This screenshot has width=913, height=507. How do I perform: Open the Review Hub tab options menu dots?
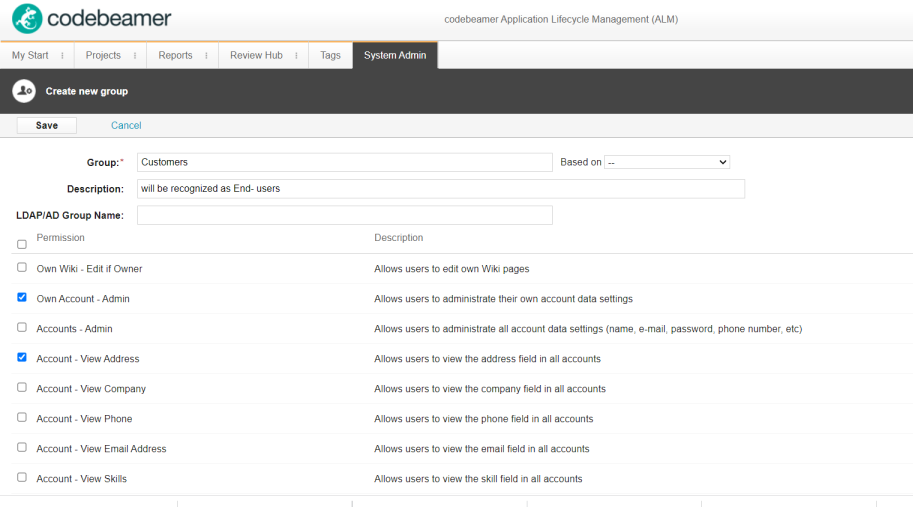point(296,56)
